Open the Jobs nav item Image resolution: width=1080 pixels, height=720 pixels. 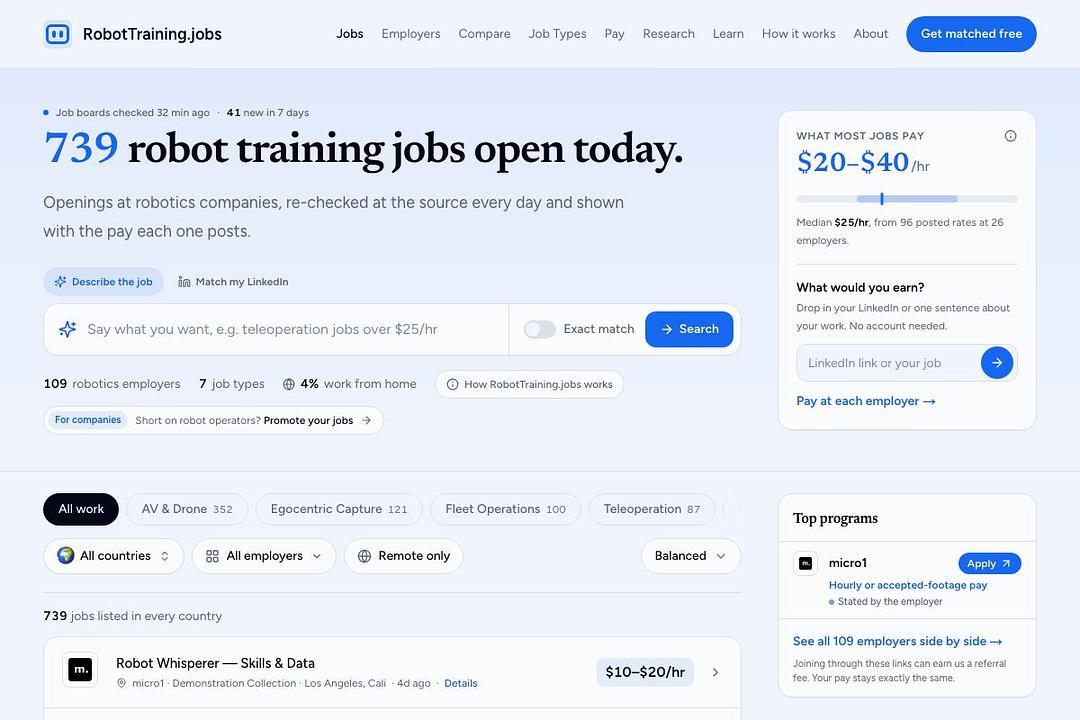pos(350,34)
